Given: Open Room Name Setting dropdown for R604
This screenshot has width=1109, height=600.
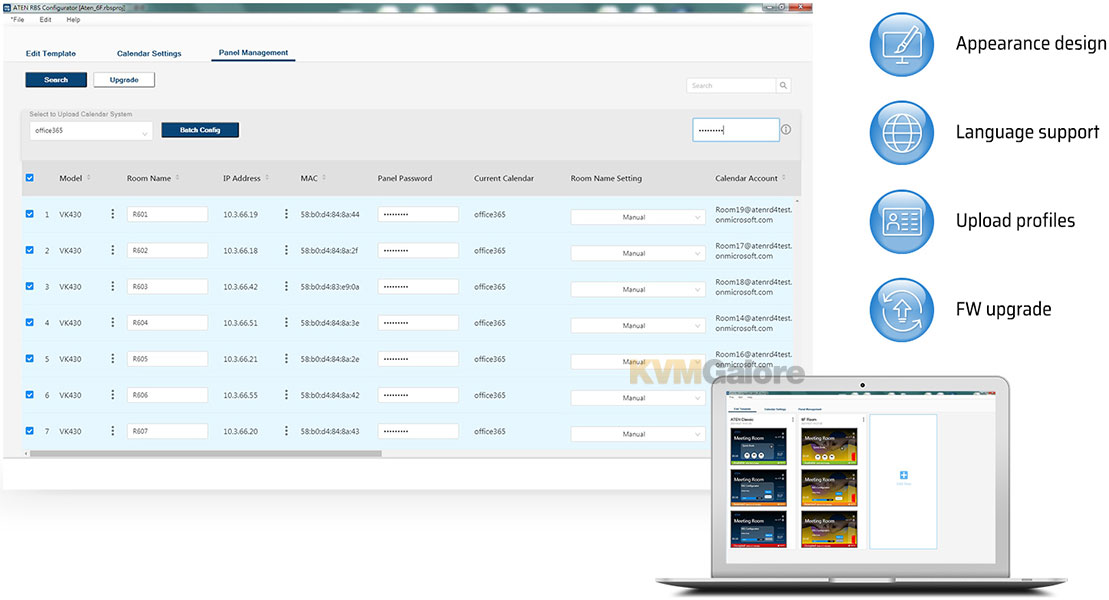Looking at the screenshot, I should coord(637,325).
